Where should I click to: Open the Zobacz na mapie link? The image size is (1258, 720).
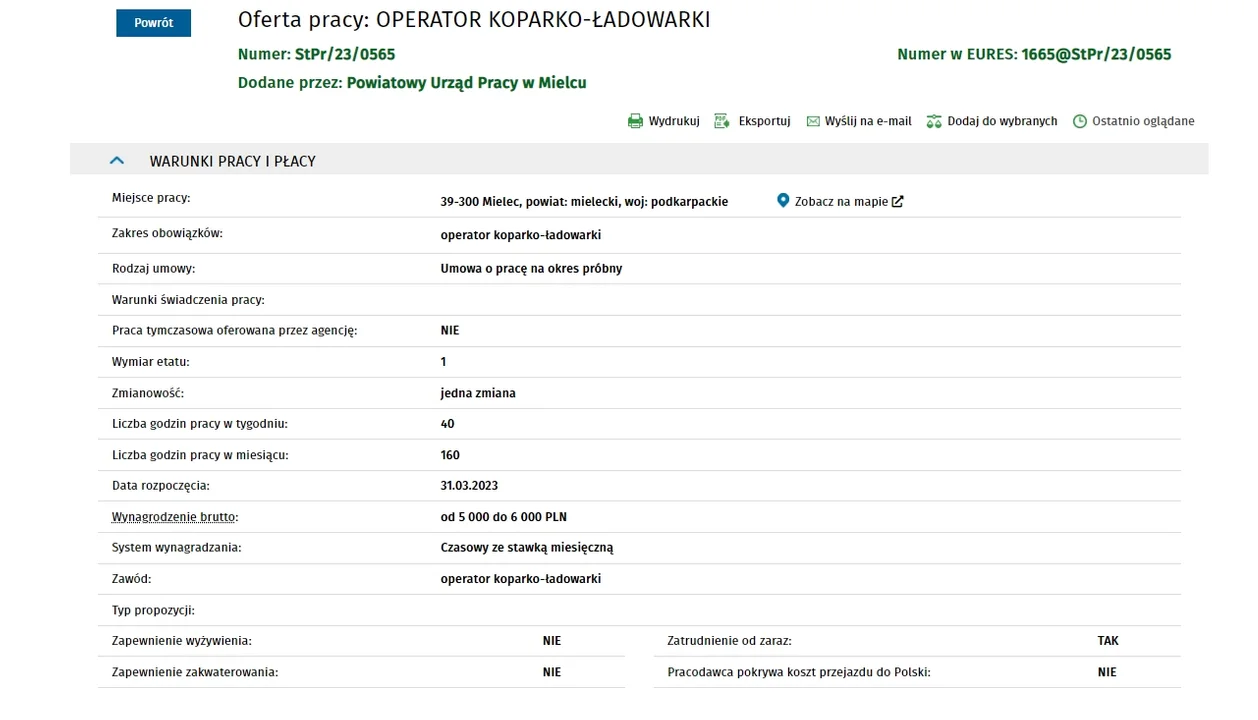pyautogui.click(x=841, y=202)
